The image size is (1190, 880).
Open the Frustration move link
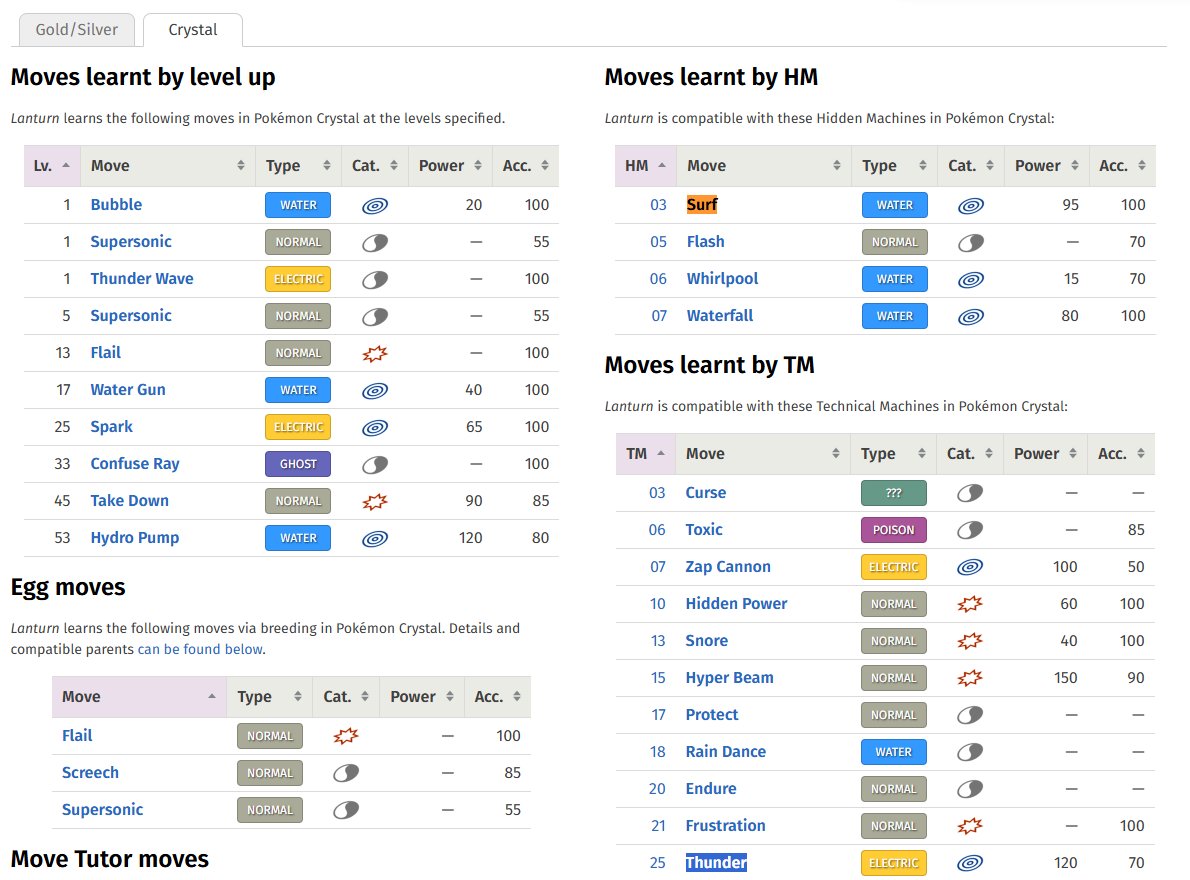coord(726,825)
